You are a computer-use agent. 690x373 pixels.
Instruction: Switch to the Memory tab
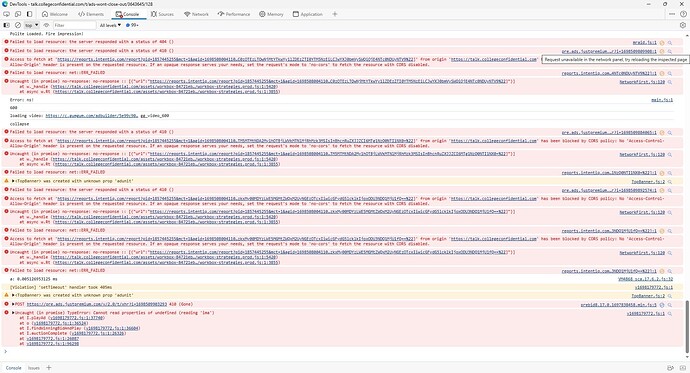click(271, 14)
